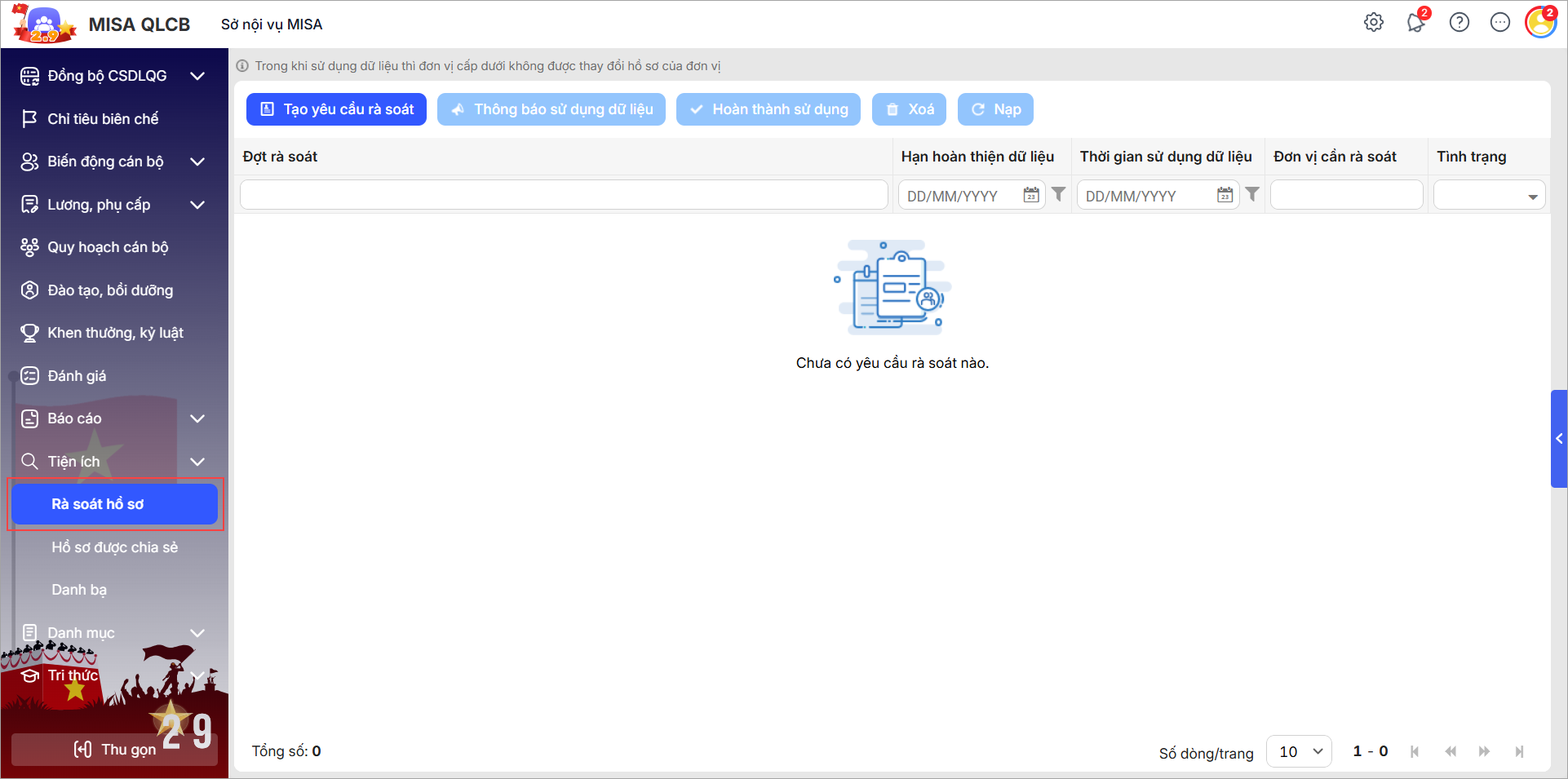1568x779 pixels.
Task: Go to the last page arrow
Action: click(1519, 751)
